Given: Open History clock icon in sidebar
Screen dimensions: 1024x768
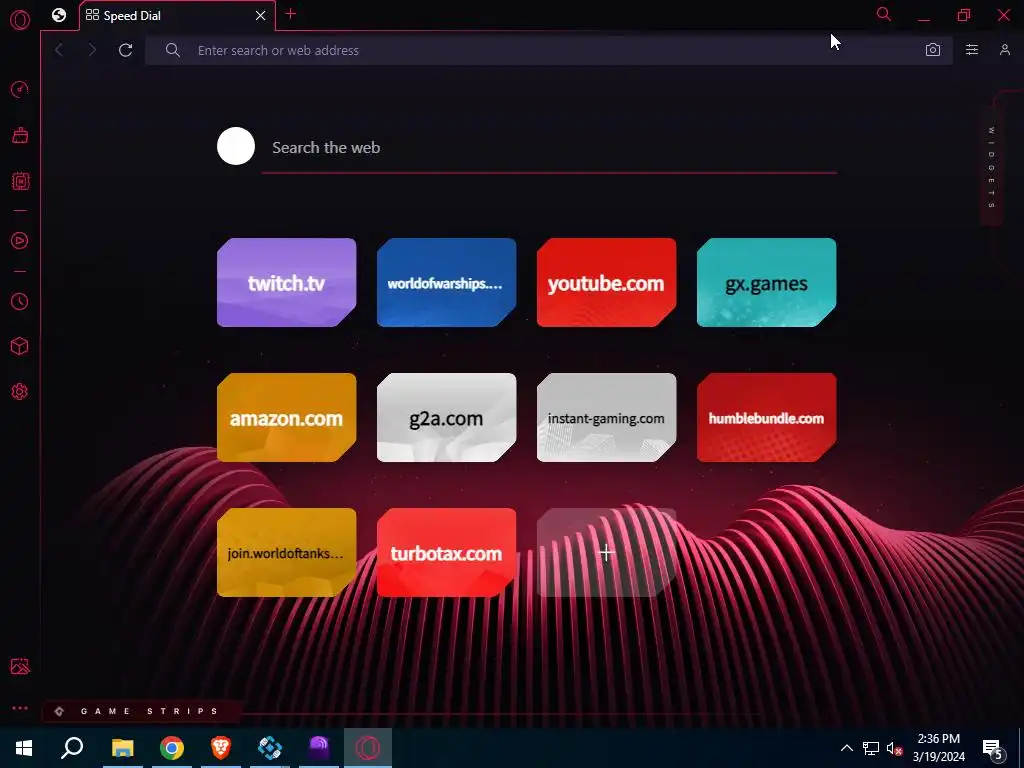Looking at the screenshot, I should click(20, 301).
